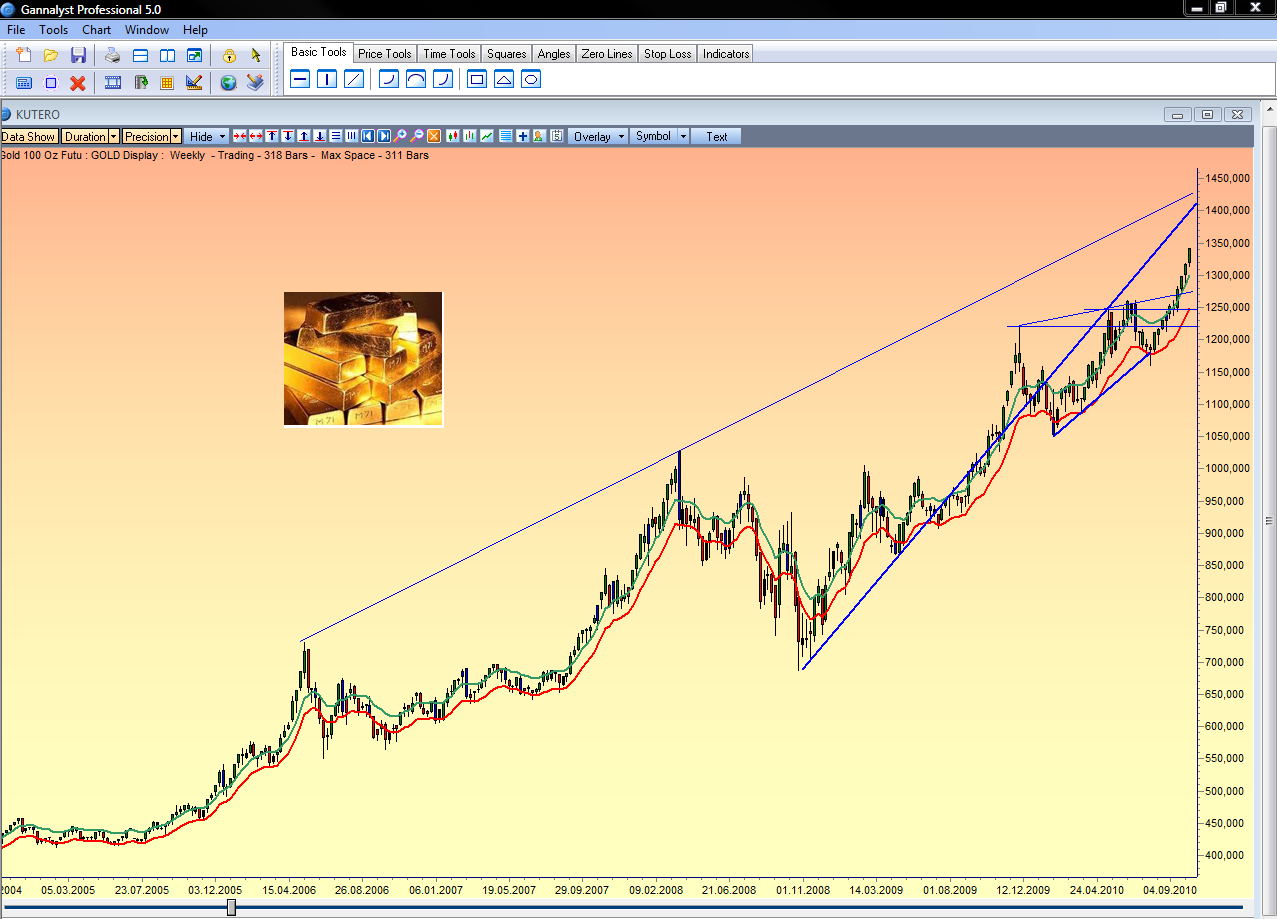This screenshot has height=919, width=1277.
Task: Open the Duration dropdown
Action: 90,136
